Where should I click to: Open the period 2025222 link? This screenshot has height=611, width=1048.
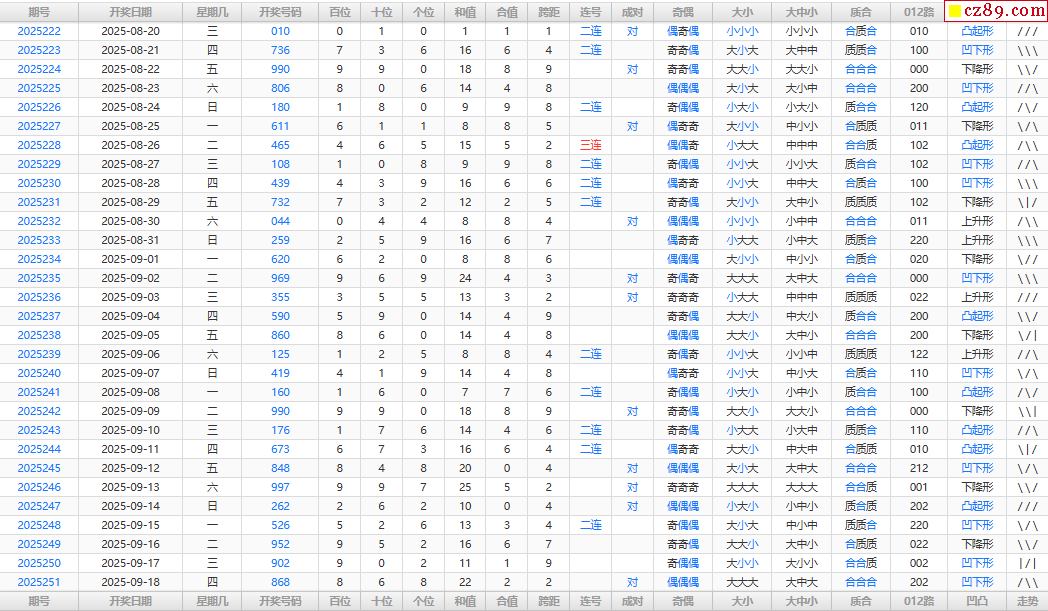click(39, 31)
